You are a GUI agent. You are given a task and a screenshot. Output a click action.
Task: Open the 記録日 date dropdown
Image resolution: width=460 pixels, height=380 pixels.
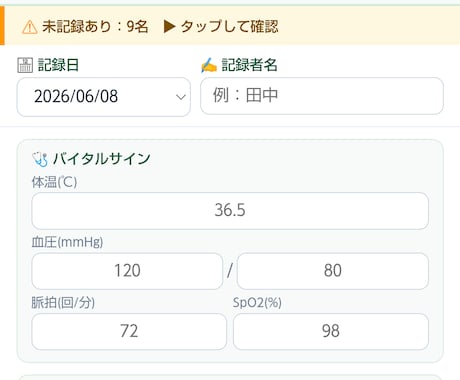point(104,97)
